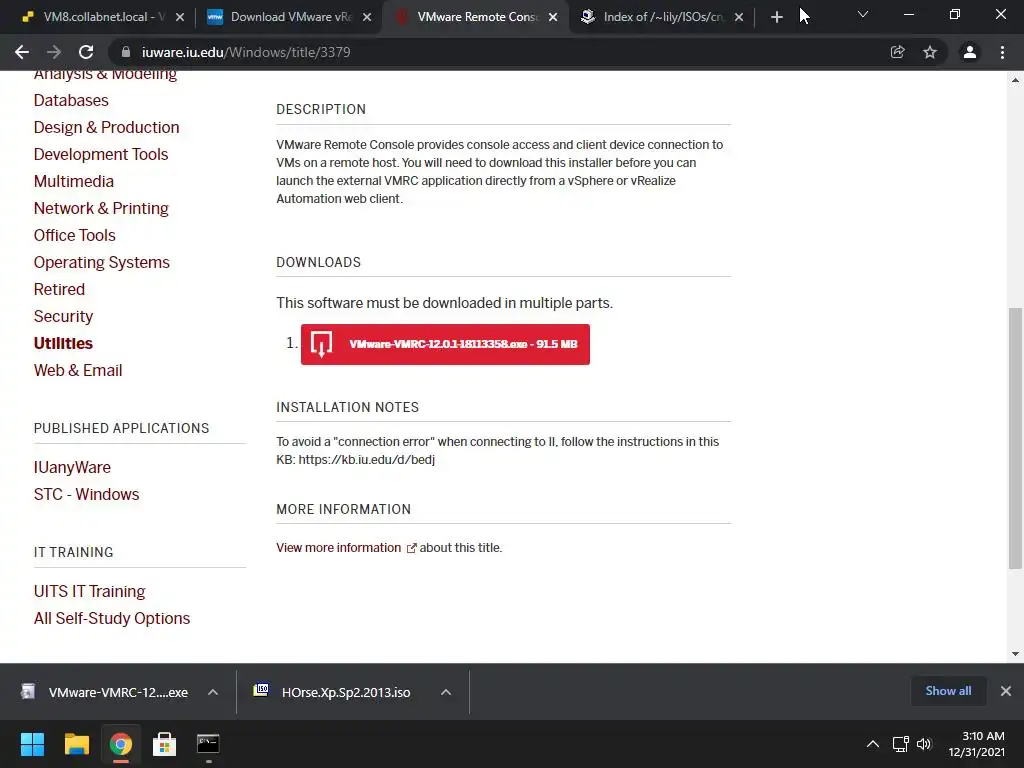Open UITS IT Training link

click(89, 592)
